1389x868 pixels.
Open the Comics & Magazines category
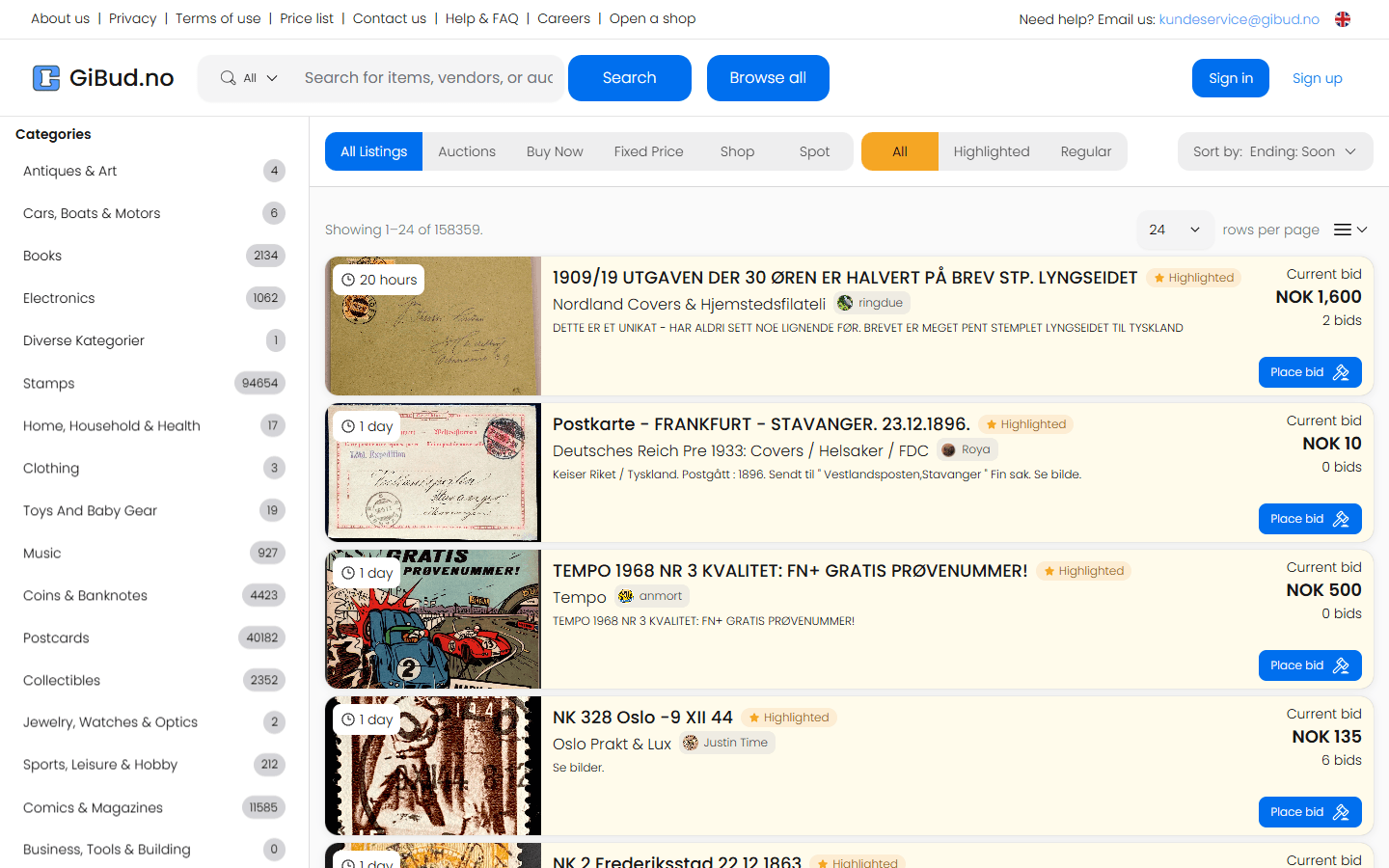tap(154, 807)
